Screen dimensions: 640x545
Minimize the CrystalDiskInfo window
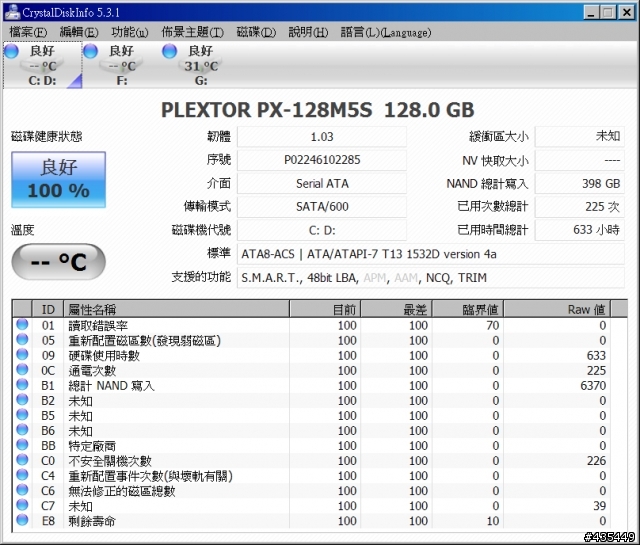[x=591, y=12]
